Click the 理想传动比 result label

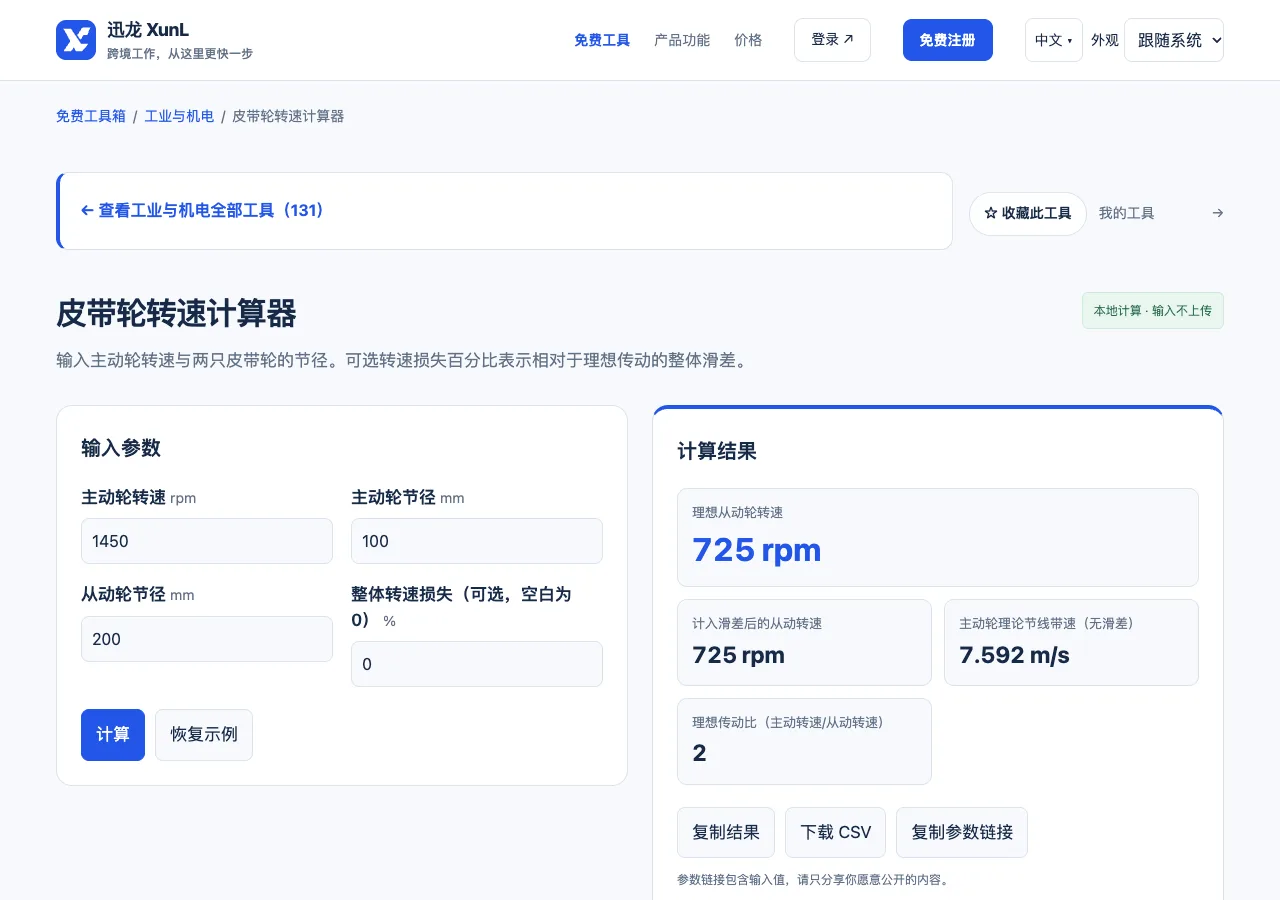[x=788, y=722]
